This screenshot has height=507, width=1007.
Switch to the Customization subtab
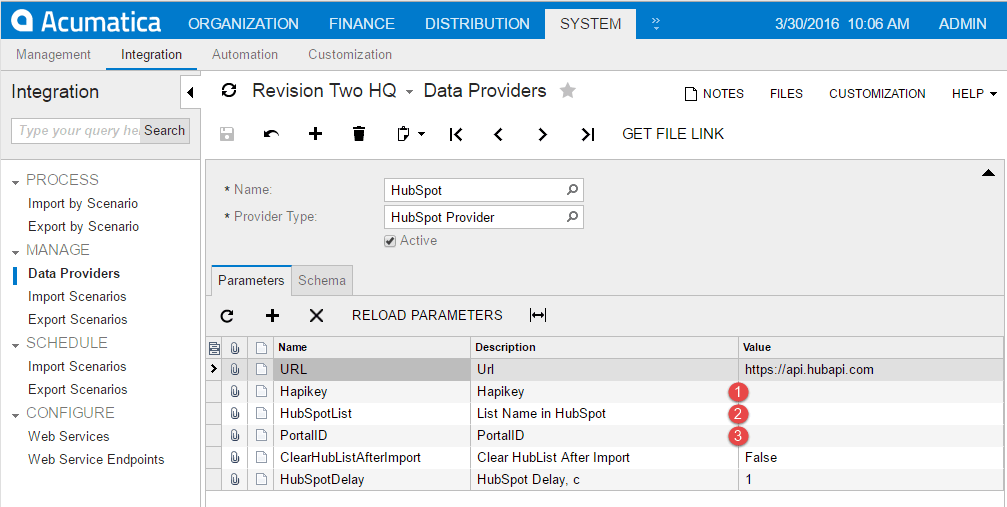350,55
